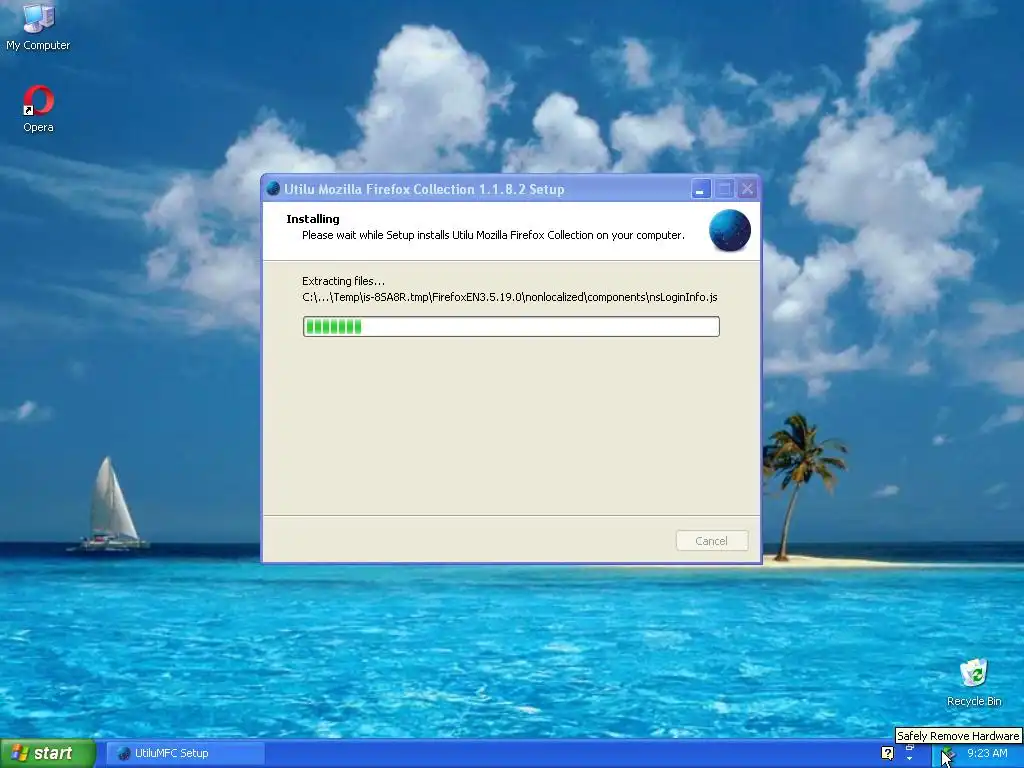Image resolution: width=1024 pixels, height=768 pixels.
Task: Click the Safely Remove Hardware tooltip
Action: point(958,735)
